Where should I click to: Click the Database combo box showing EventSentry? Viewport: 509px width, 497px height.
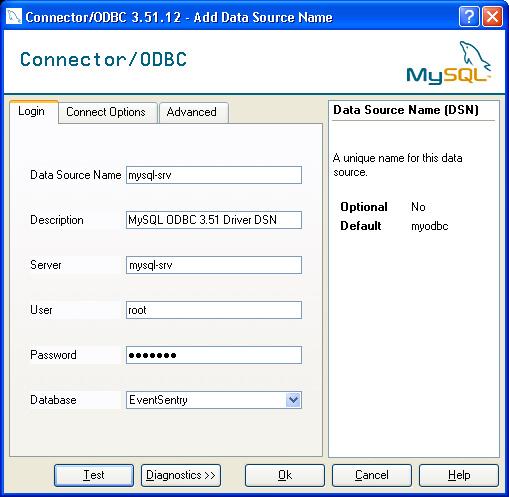pos(214,400)
